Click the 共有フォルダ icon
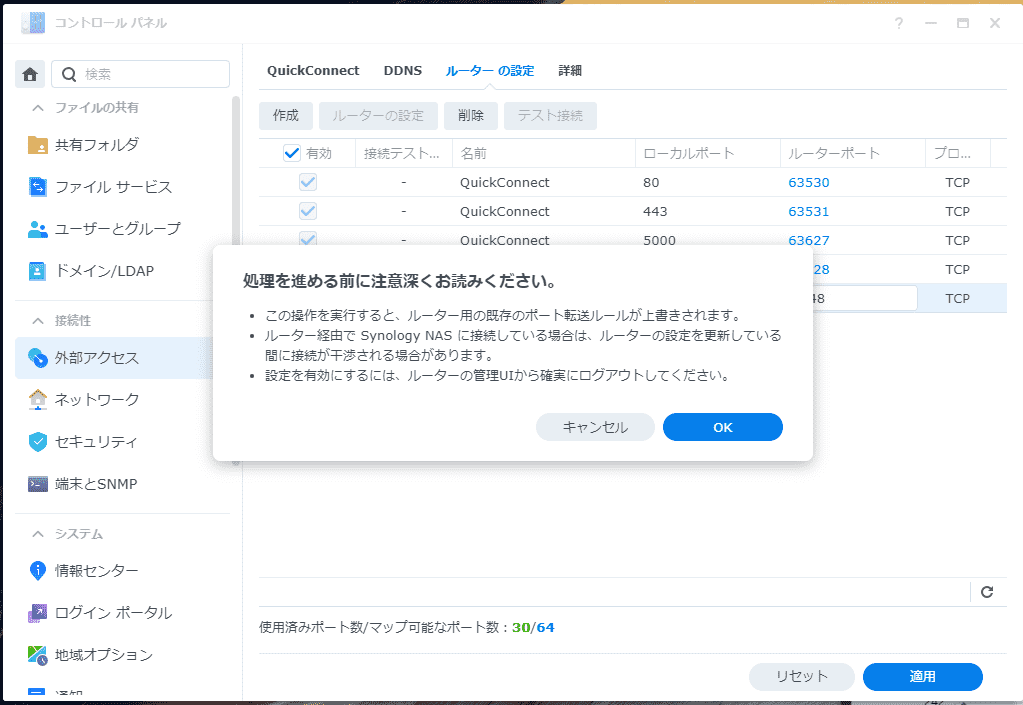The image size is (1023, 705). 38,145
